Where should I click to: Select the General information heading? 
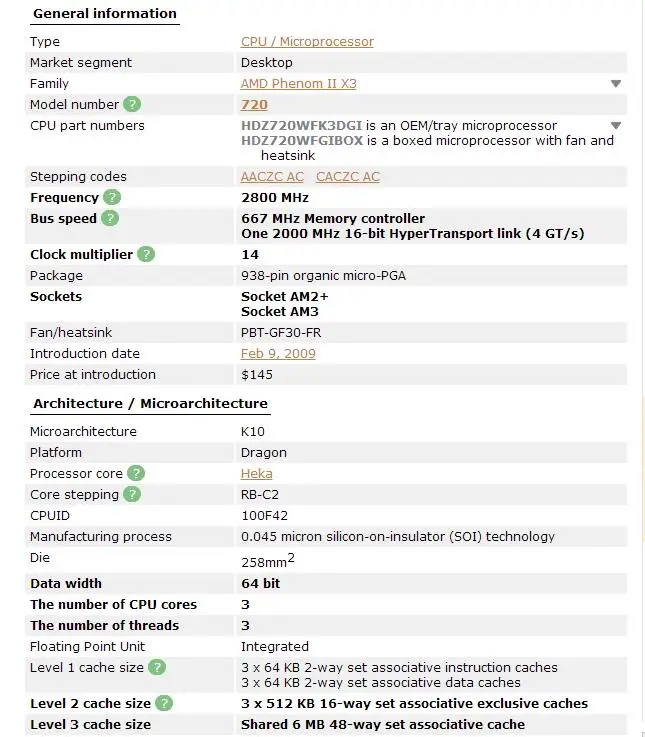pos(104,14)
